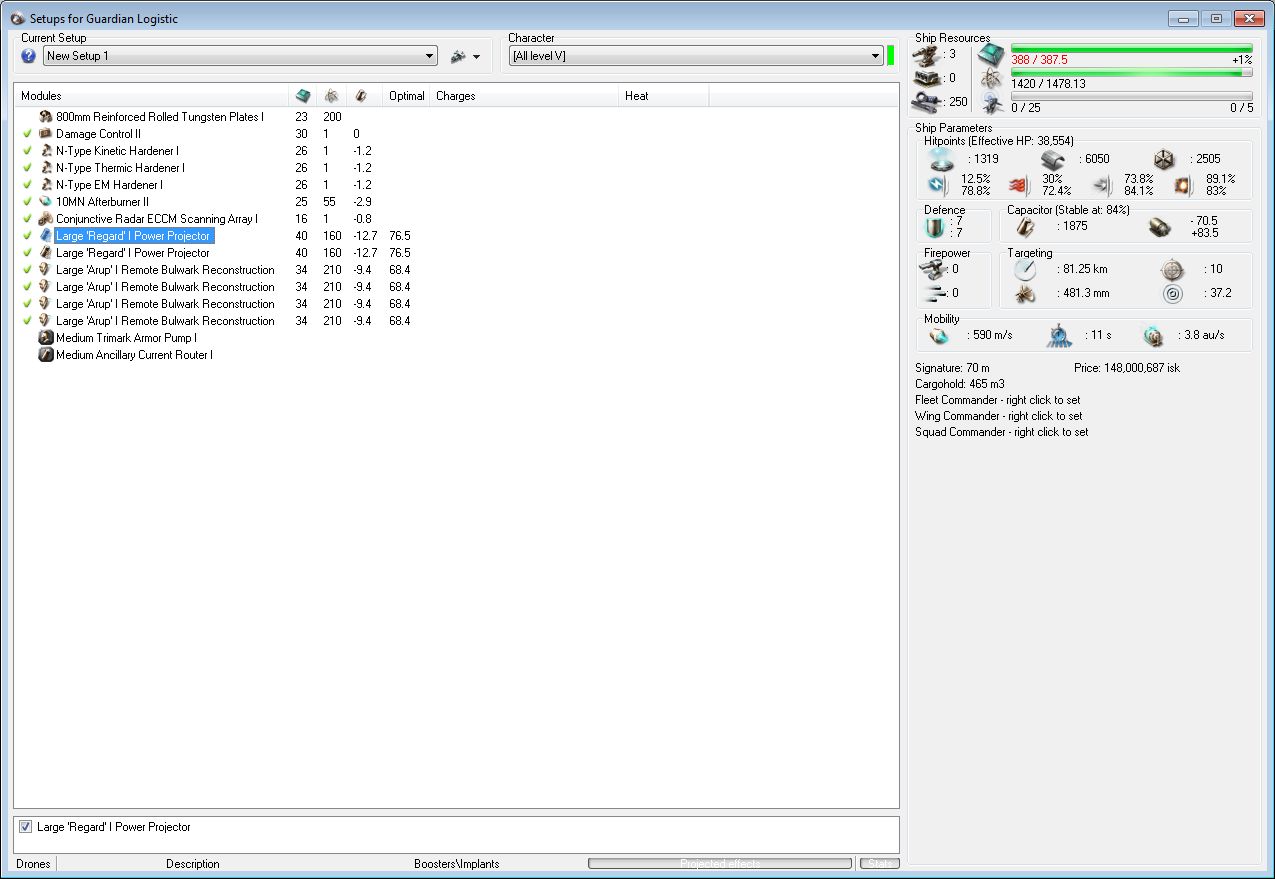Click the powergrid usage bar above 1420 / 1478.13
The height and width of the screenshot is (879, 1275).
click(x=1132, y=72)
